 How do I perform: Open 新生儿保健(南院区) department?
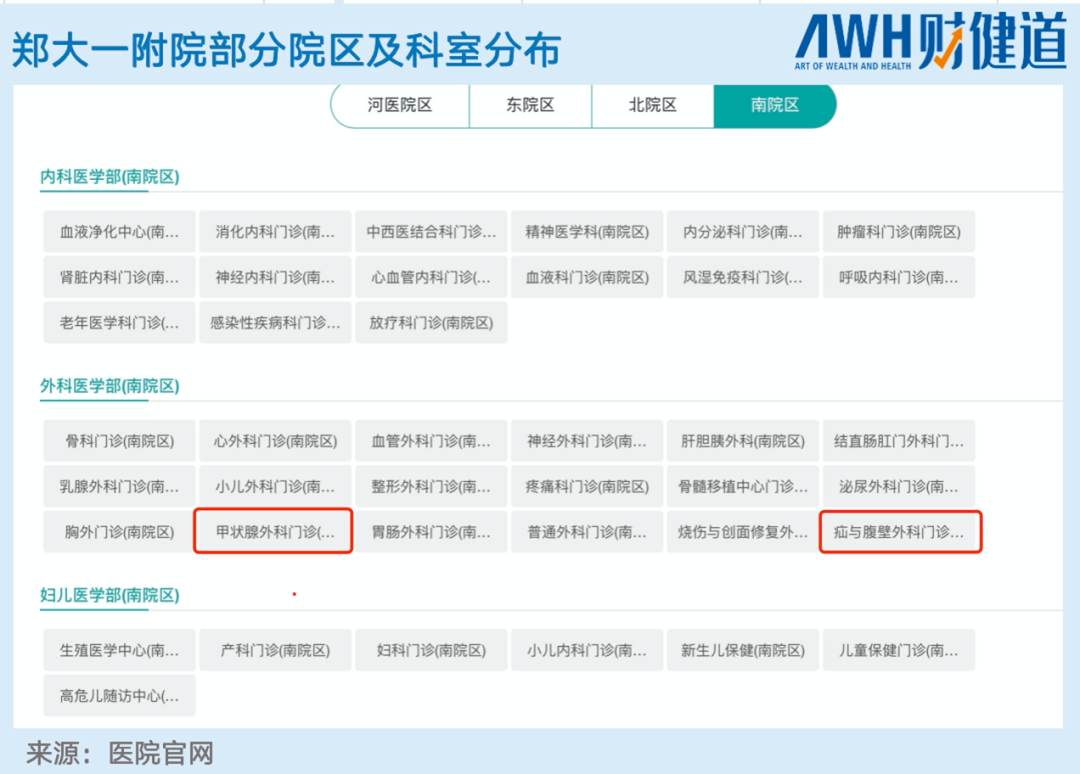click(742, 651)
